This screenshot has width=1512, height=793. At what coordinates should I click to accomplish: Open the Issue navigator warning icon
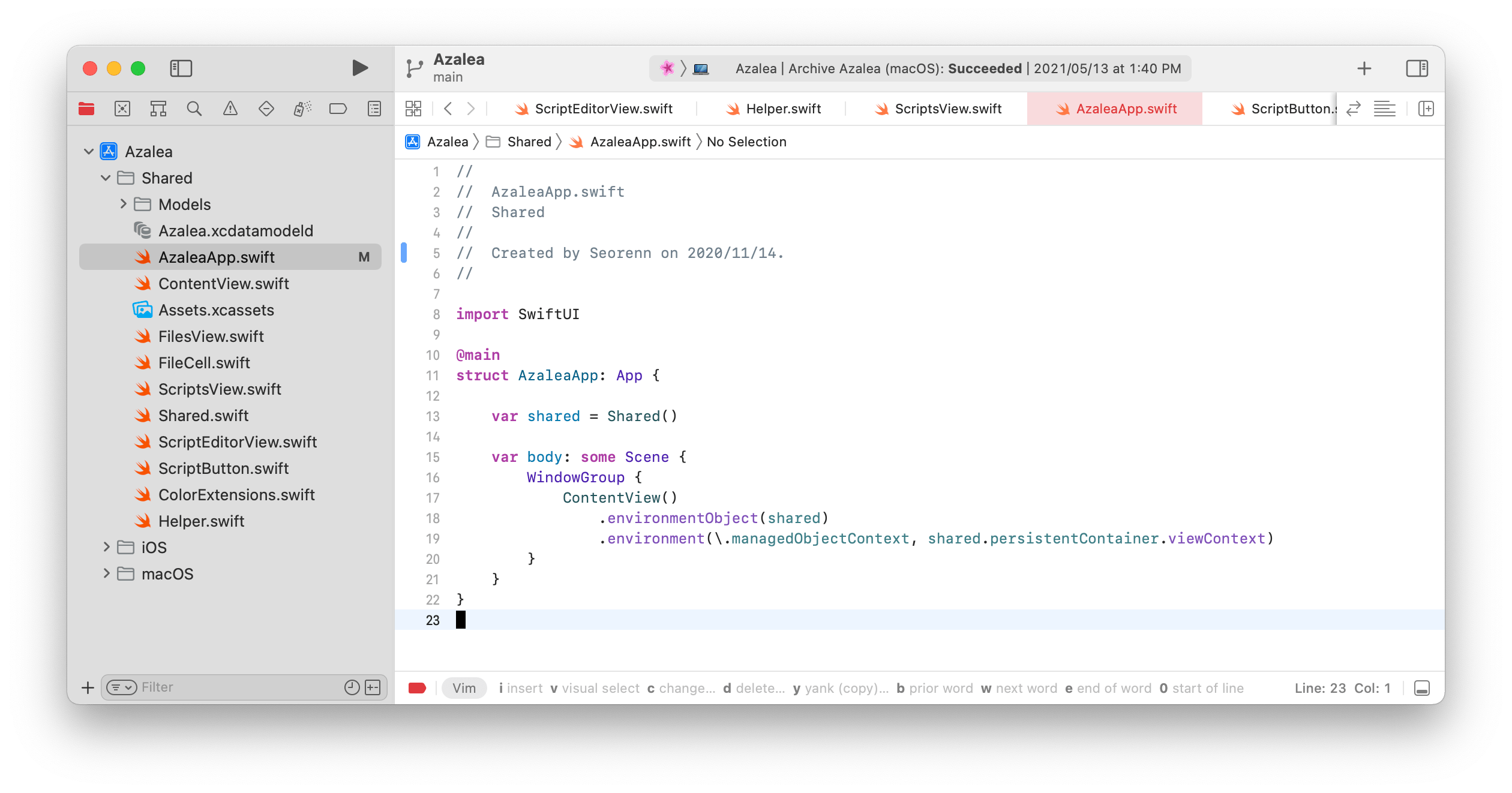coord(230,109)
